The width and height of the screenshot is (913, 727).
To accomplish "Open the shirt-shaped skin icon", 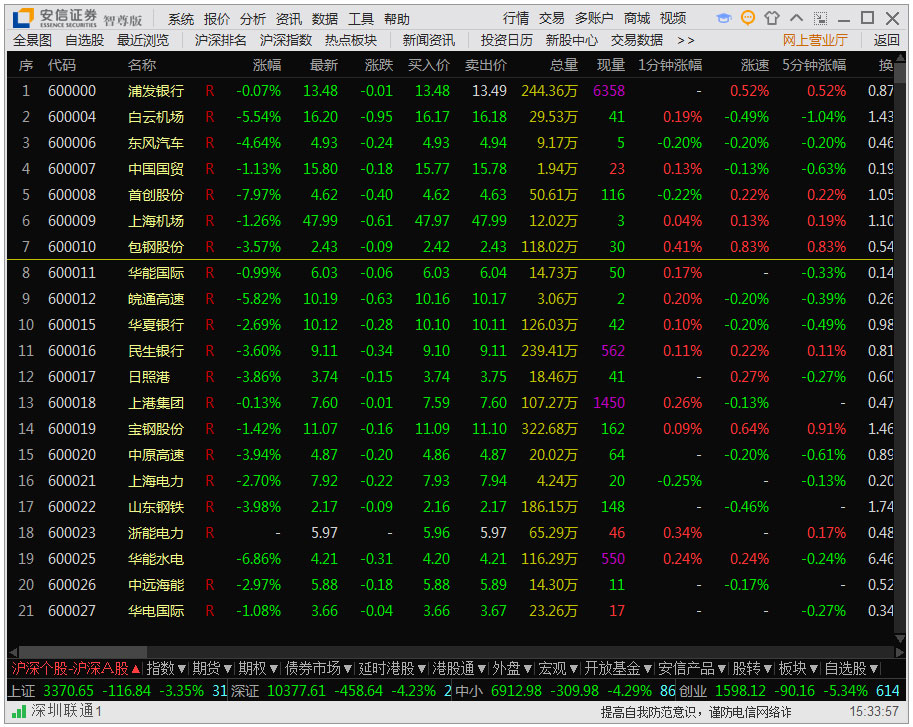I will coord(772,18).
